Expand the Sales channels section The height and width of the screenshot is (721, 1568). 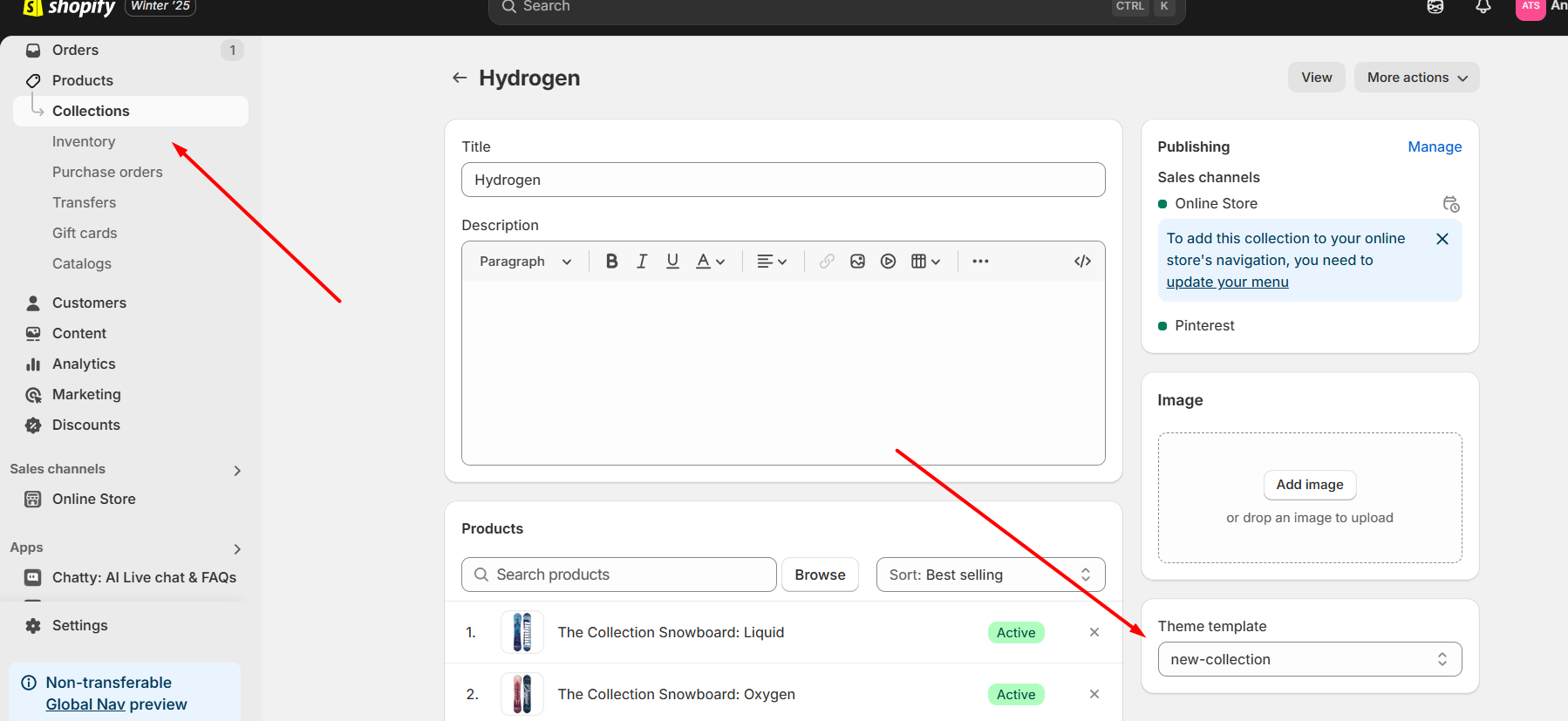(x=236, y=470)
